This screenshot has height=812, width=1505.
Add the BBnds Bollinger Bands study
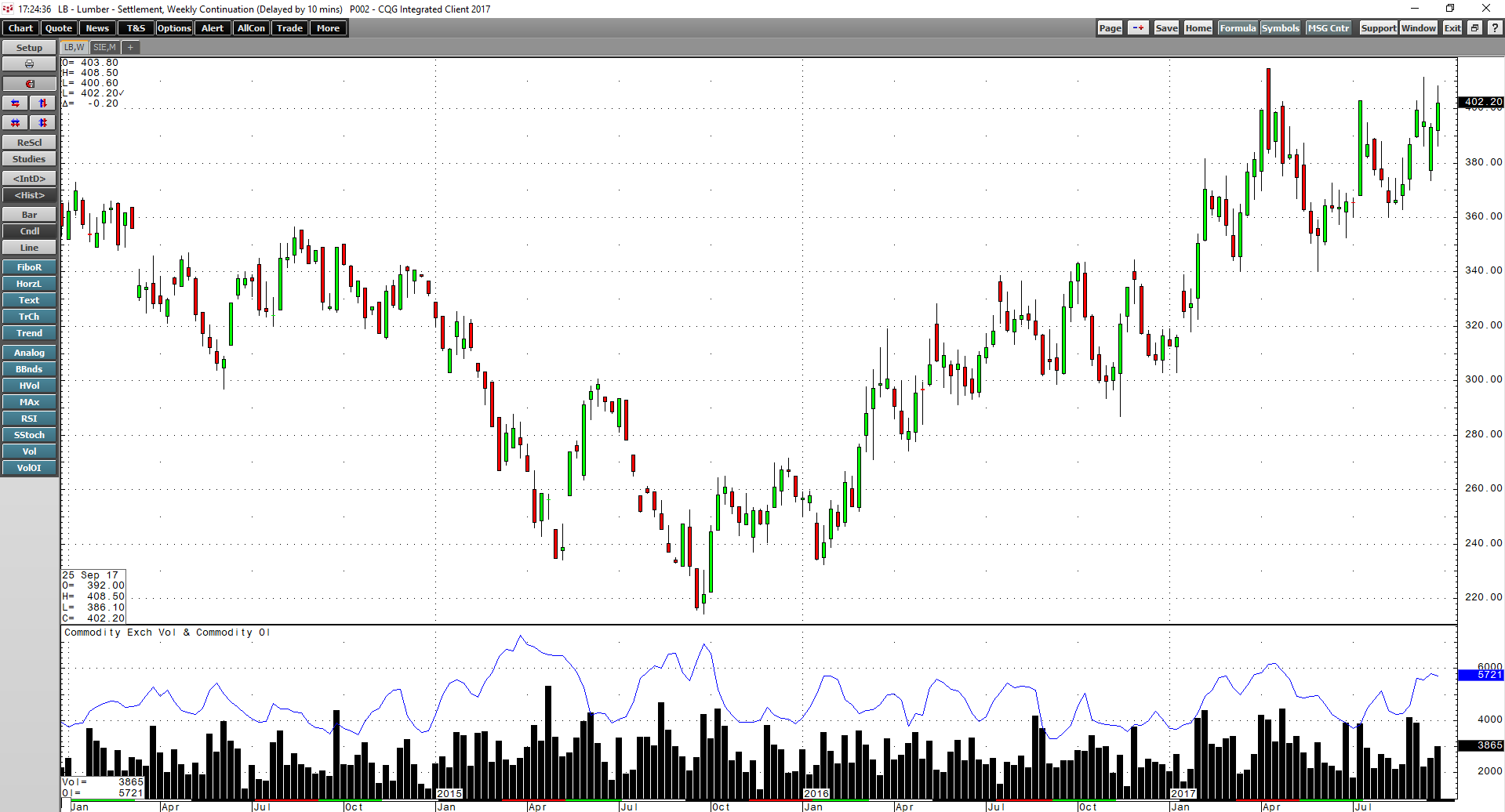pyautogui.click(x=29, y=369)
